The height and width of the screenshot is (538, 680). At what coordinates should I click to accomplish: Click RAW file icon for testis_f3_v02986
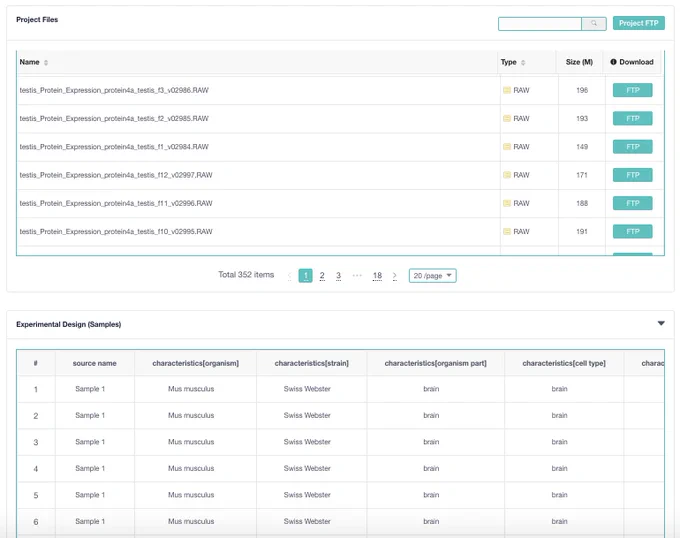[x=507, y=90]
